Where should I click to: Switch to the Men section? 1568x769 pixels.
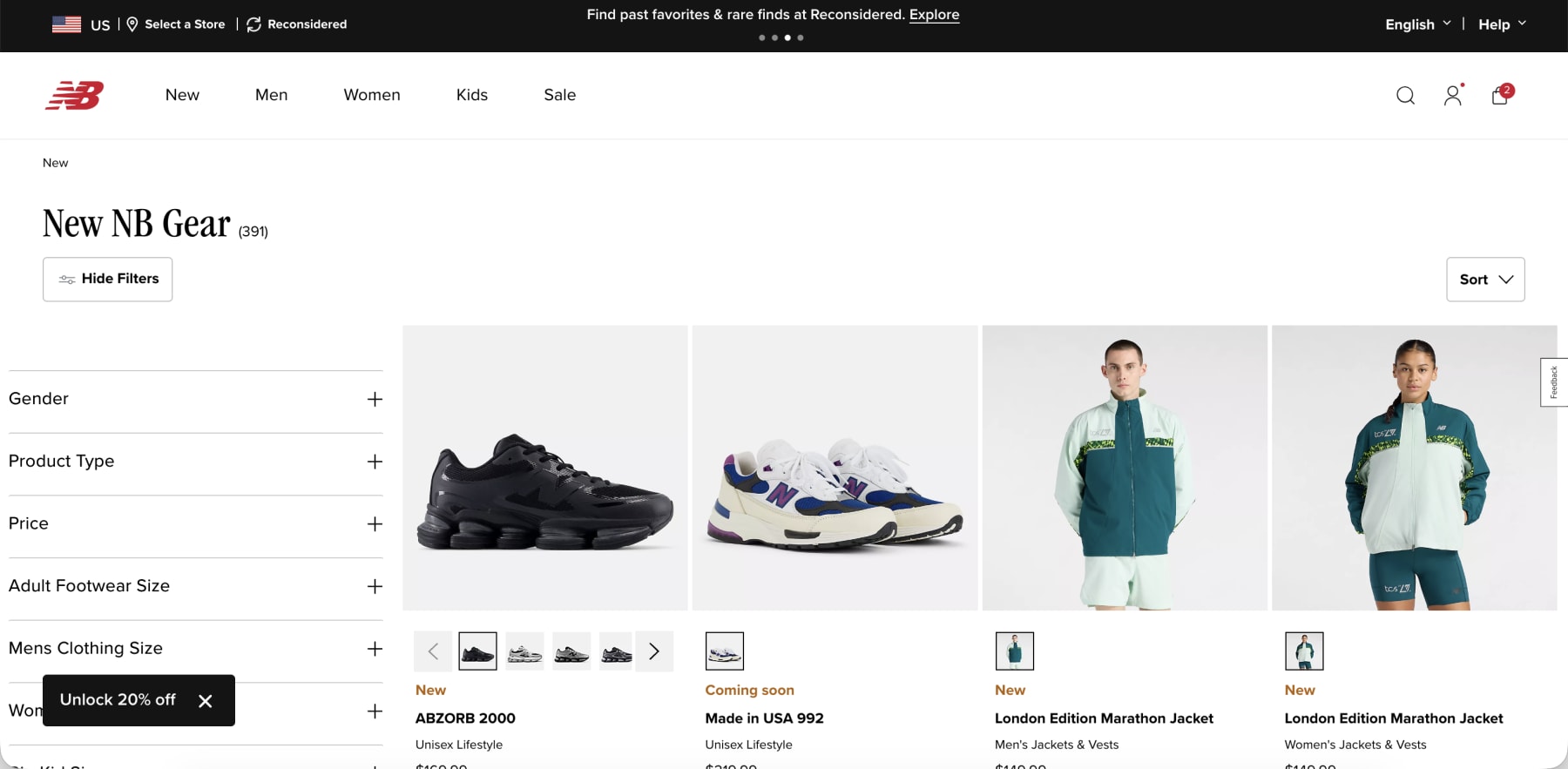271,95
